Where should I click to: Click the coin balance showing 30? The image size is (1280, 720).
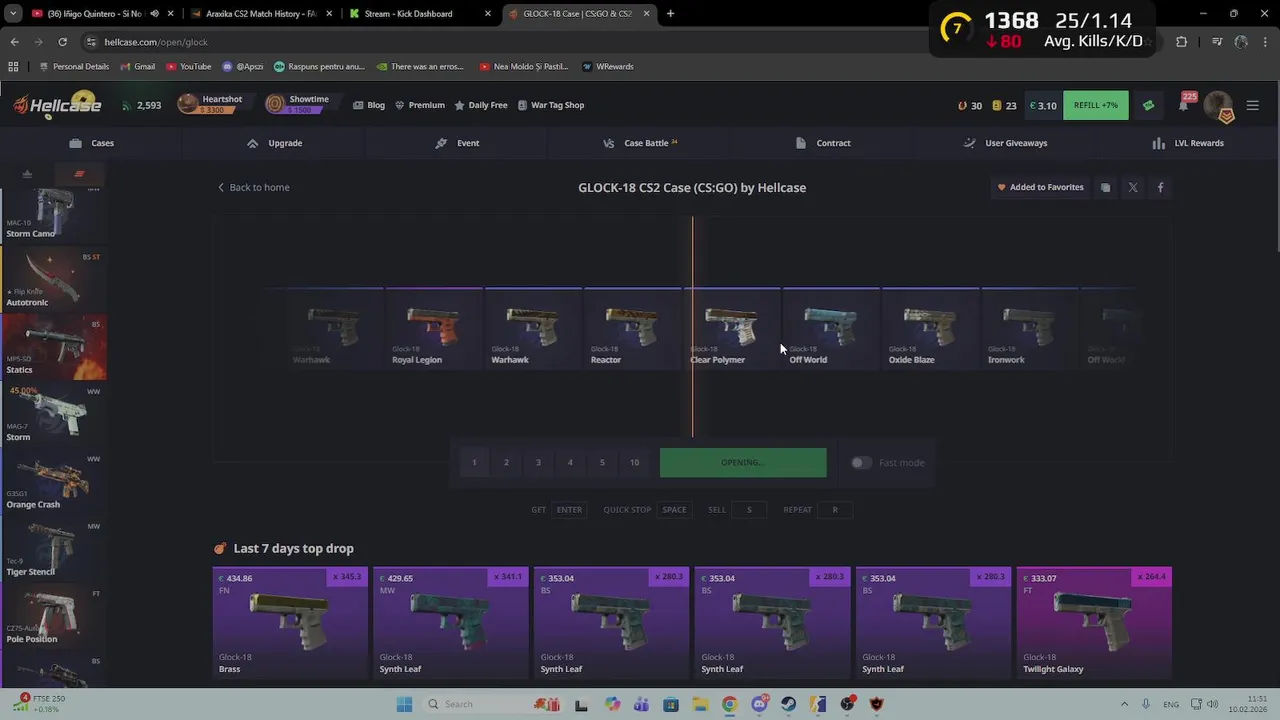[970, 105]
